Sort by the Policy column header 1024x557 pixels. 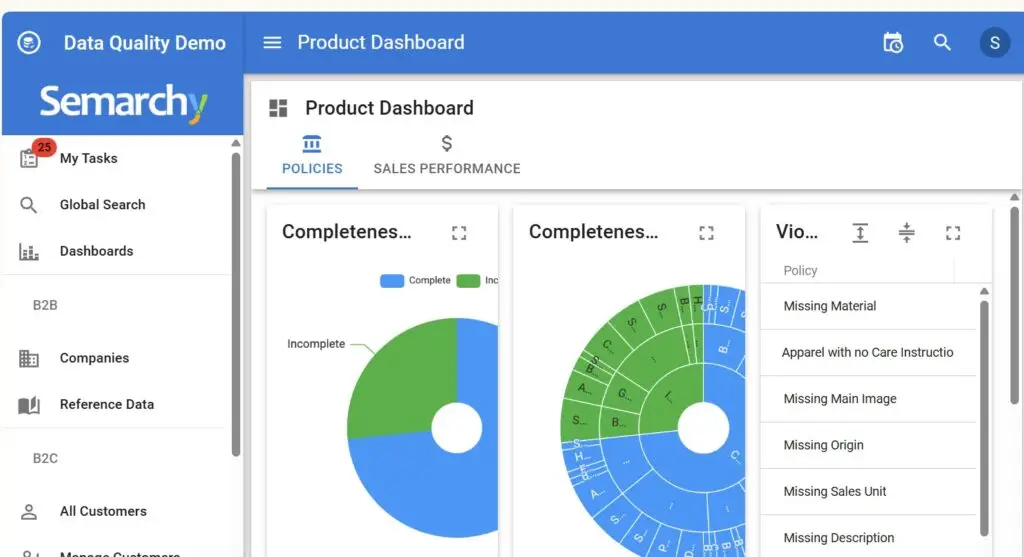[x=800, y=270]
